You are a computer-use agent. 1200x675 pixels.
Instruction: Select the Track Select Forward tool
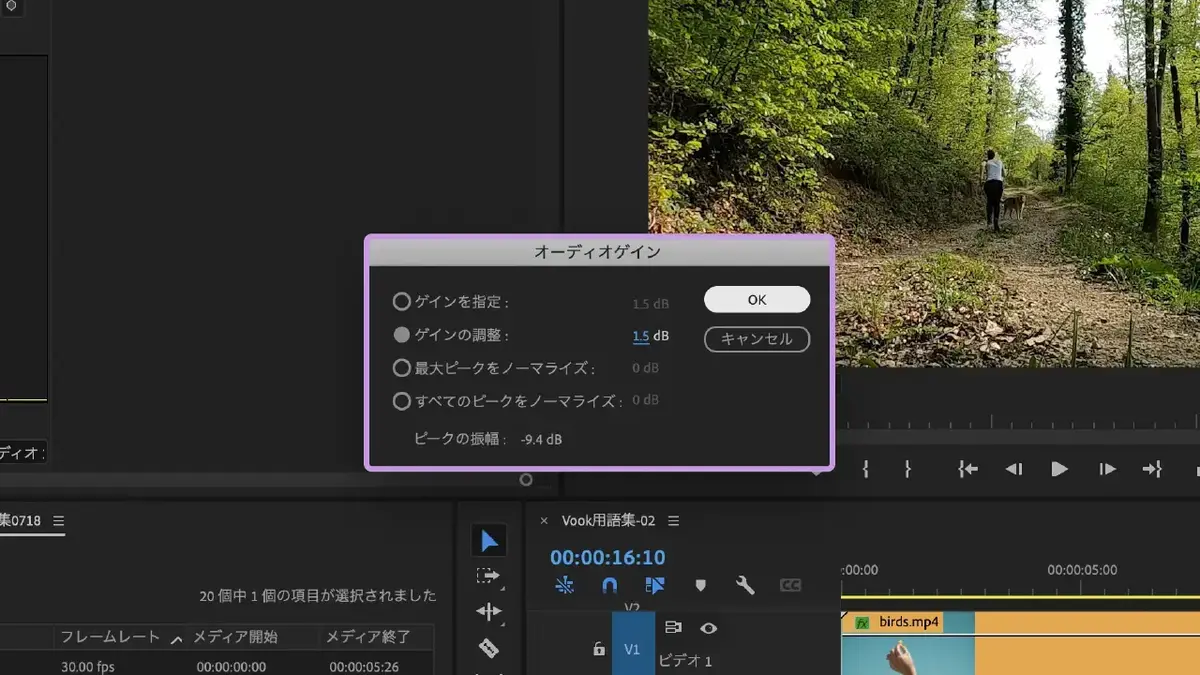click(x=488, y=576)
